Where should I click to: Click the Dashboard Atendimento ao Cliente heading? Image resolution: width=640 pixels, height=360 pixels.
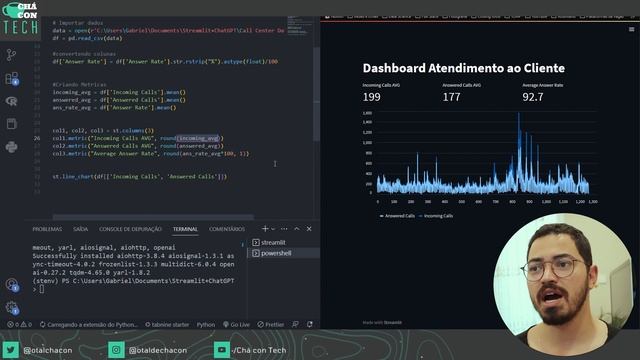coord(464,68)
